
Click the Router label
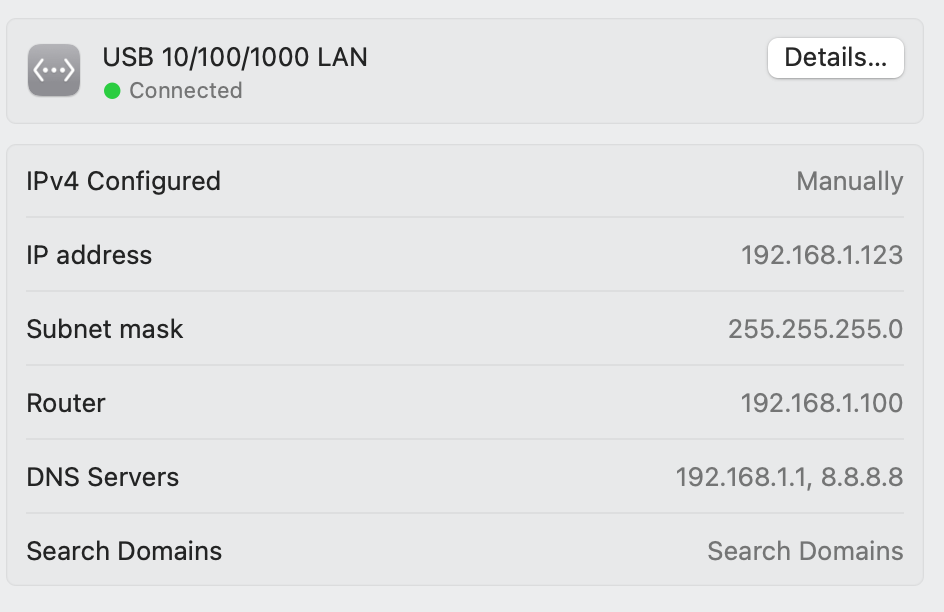click(66, 403)
